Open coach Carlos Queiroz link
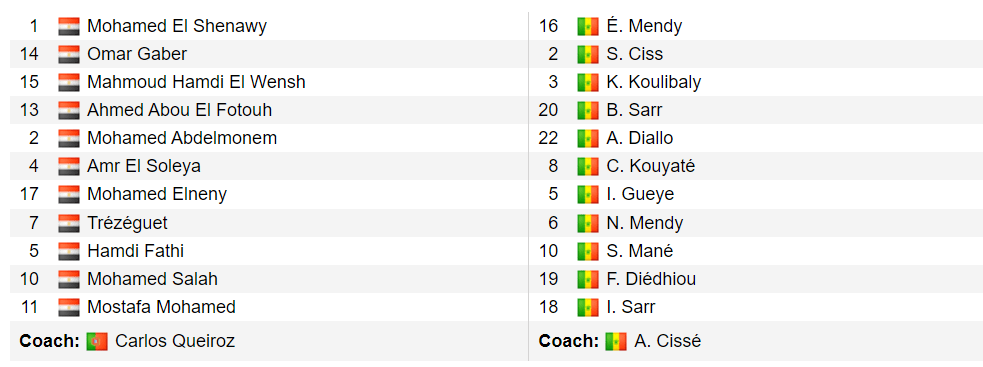This screenshot has height=367, width=983. 175,341
